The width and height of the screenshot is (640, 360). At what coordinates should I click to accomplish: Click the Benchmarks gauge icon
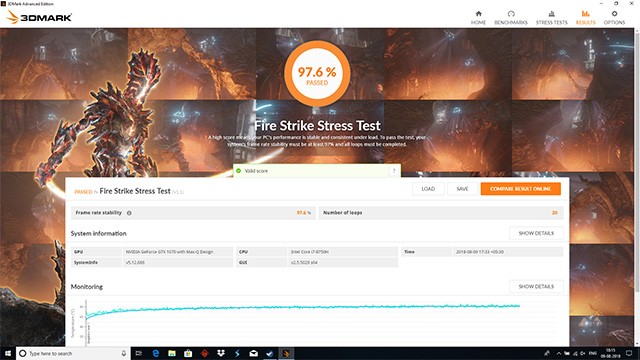(x=511, y=14)
